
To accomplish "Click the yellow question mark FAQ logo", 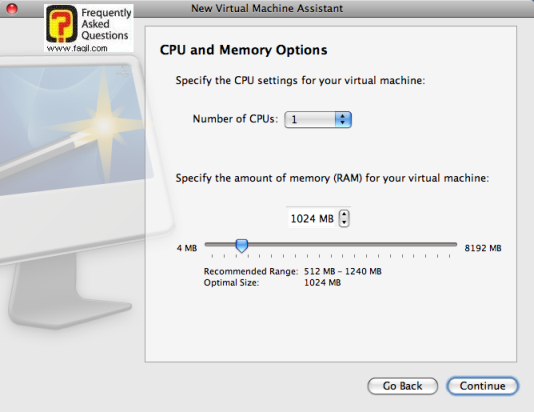I will [62, 24].
